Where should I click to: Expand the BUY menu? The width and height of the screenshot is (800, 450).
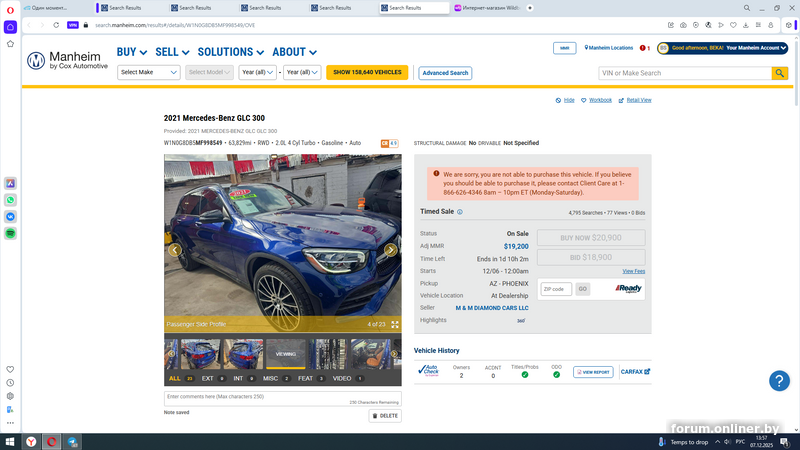tap(132, 52)
